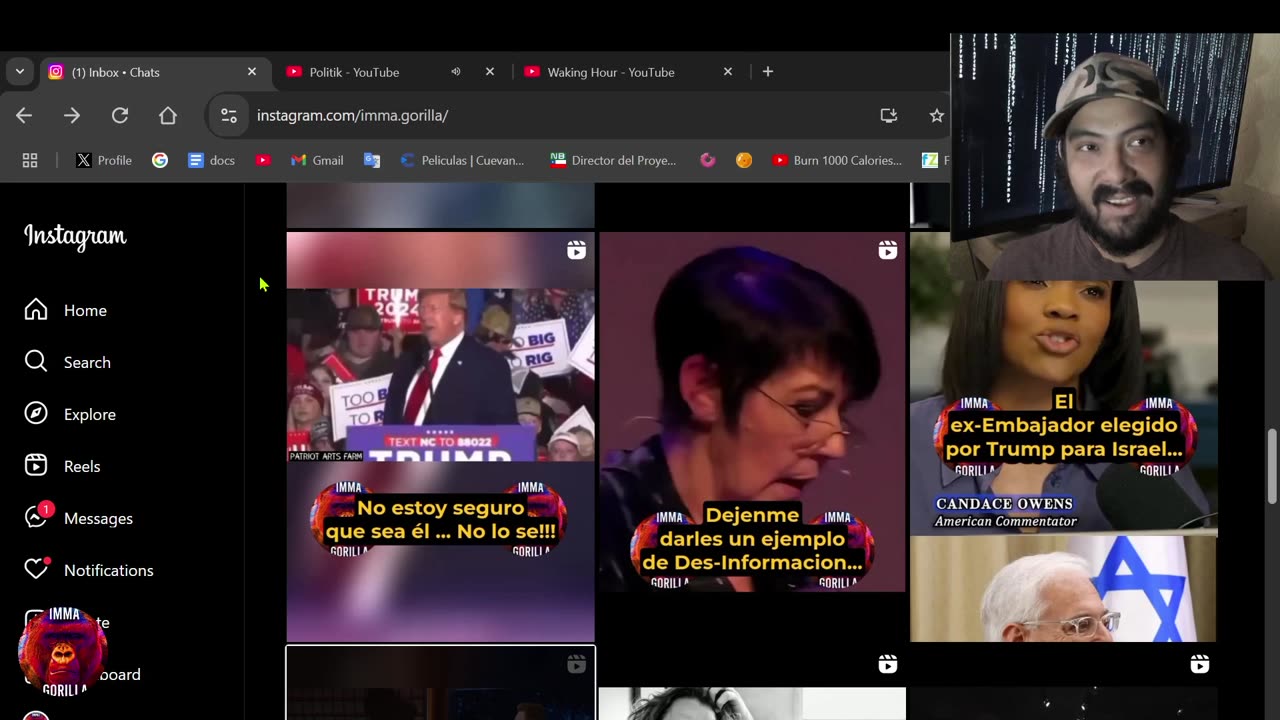Reload the Instagram page
Image resolution: width=1280 pixels, height=720 pixels.
tap(120, 116)
